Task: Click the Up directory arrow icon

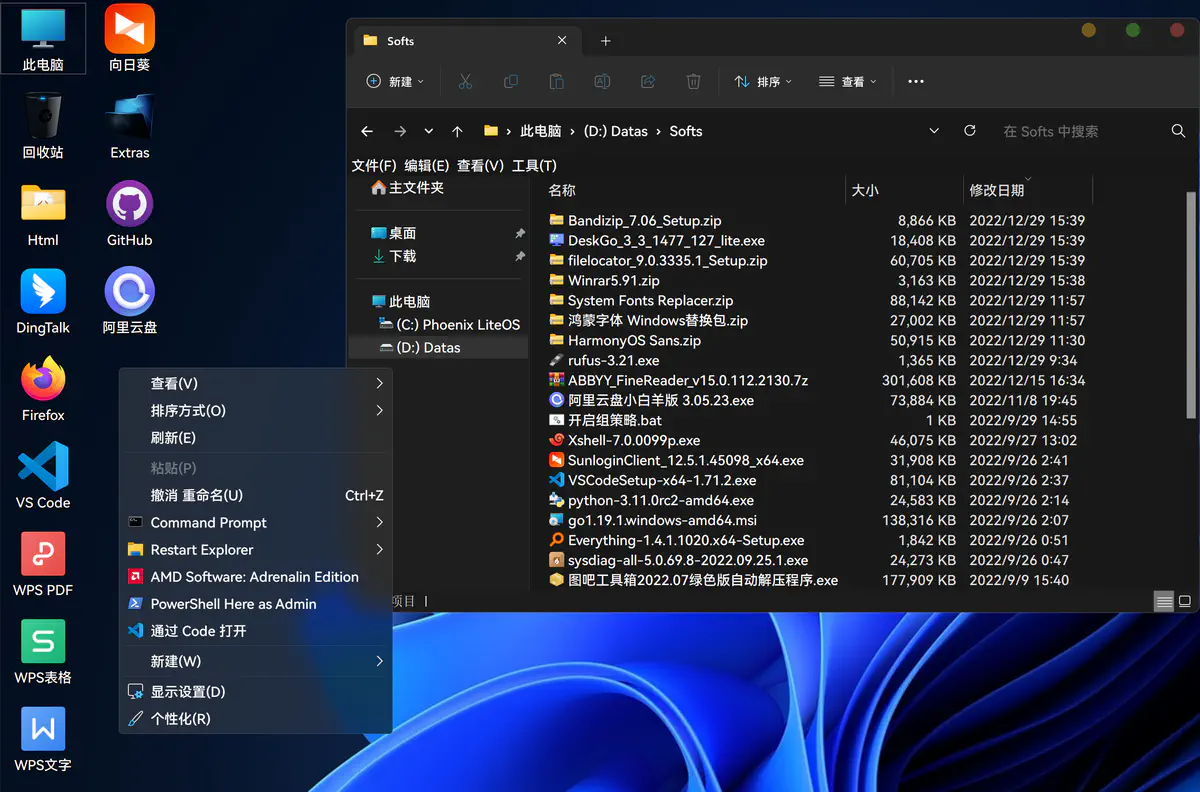Action: (457, 131)
